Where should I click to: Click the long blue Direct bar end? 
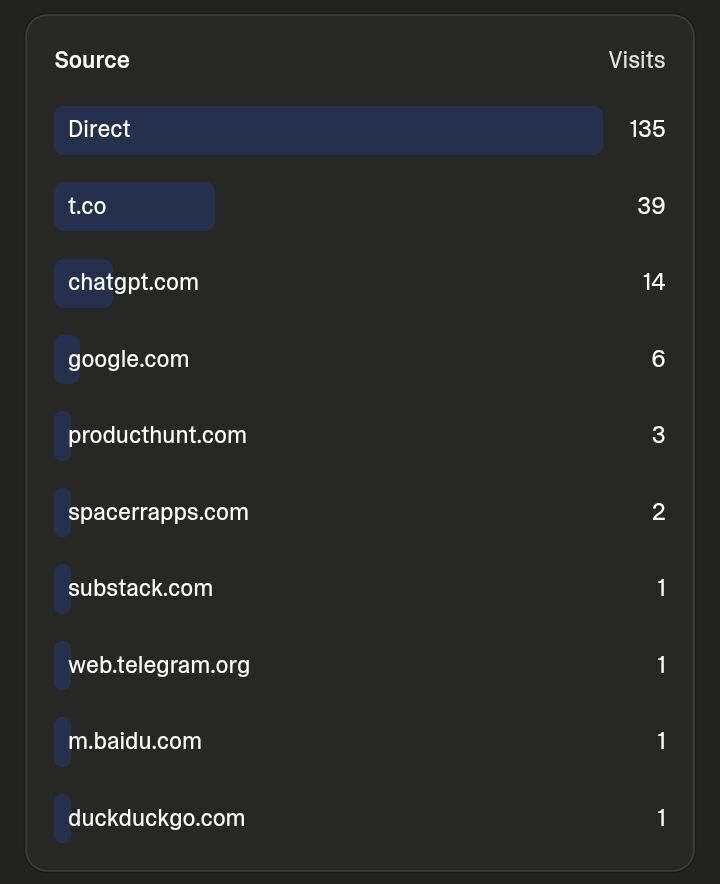595,130
